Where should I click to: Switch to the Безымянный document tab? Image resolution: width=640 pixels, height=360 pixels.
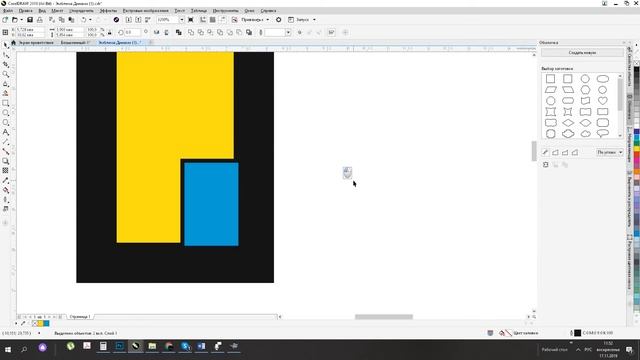[x=75, y=42]
